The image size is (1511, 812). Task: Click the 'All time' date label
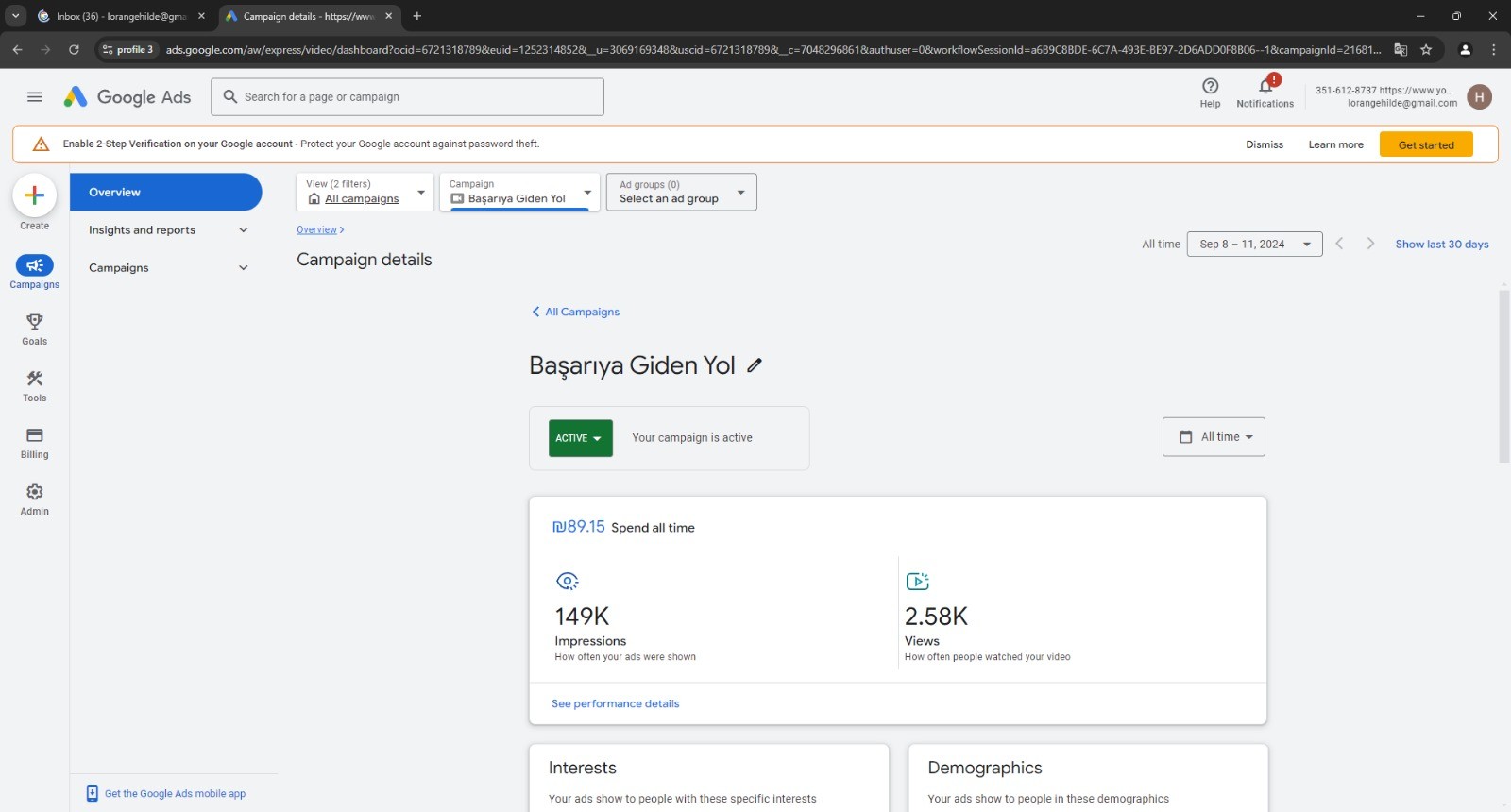click(1161, 244)
